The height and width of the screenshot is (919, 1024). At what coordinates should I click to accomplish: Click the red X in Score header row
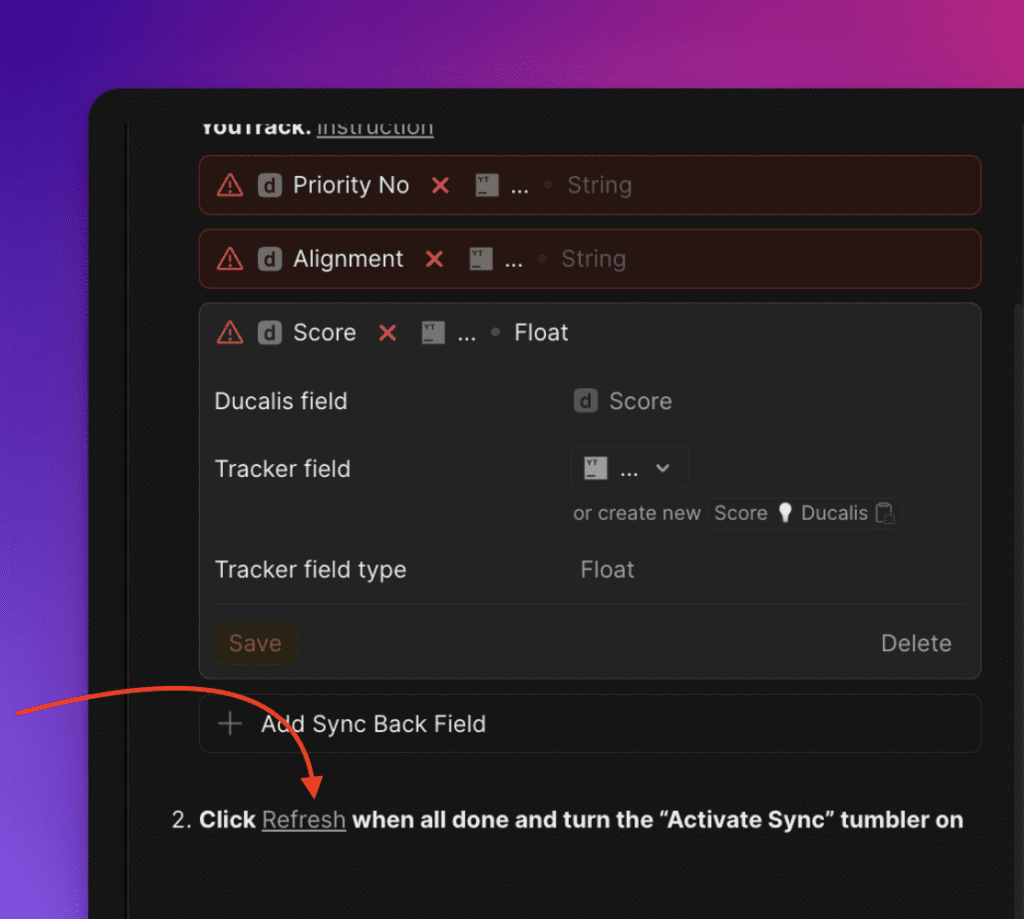(387, 333)
